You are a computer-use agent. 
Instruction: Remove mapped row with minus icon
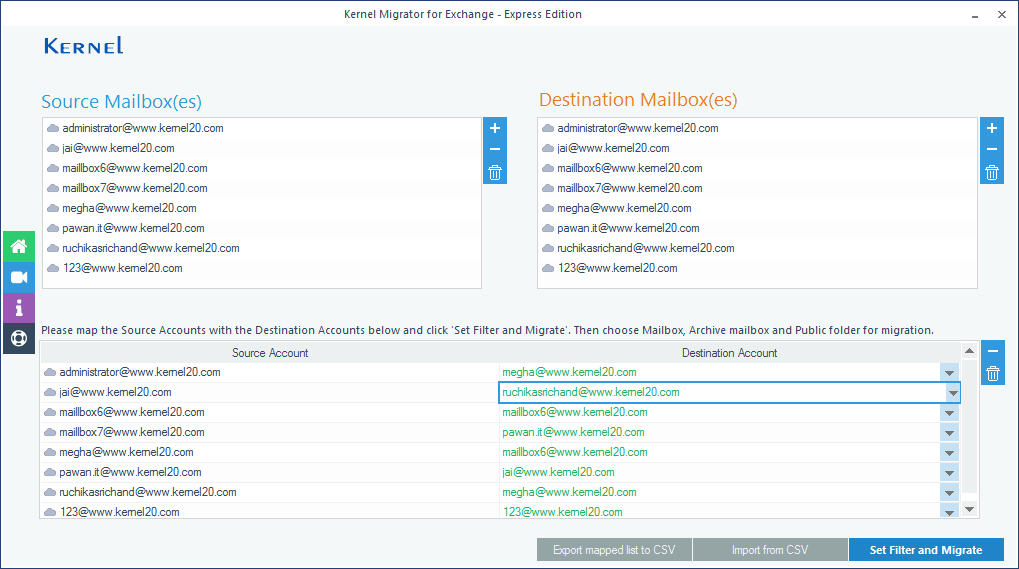point(992,351)
